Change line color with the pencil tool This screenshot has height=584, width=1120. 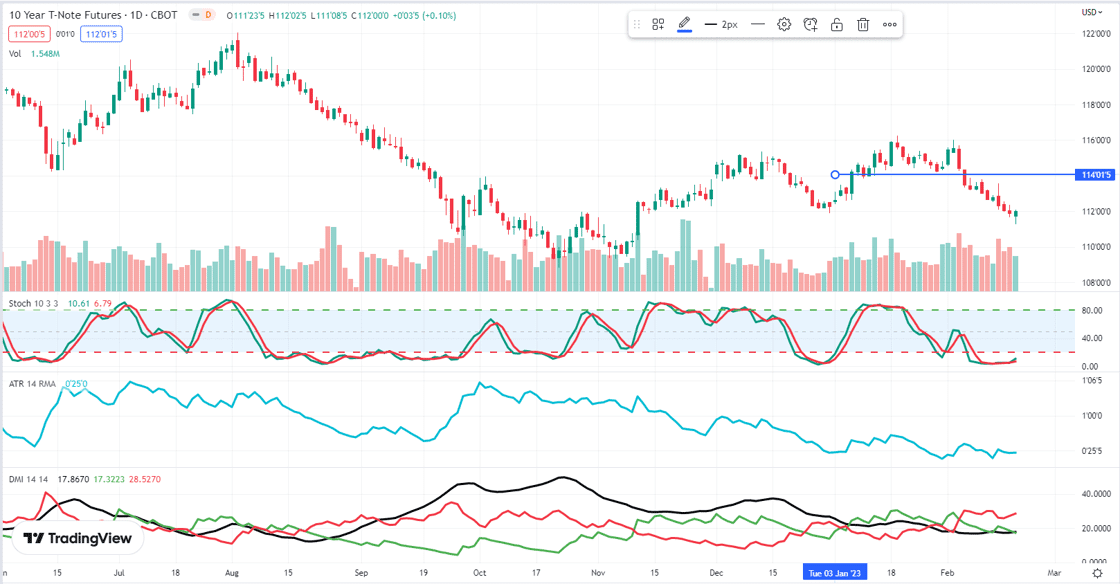coord(684,24)
